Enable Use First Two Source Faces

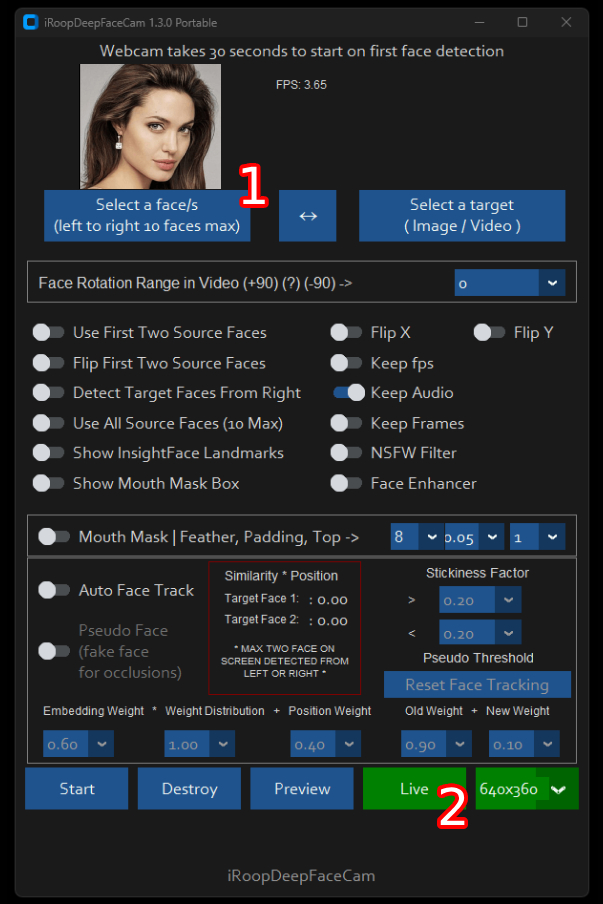pyautogui.click(x=42, y=332)
